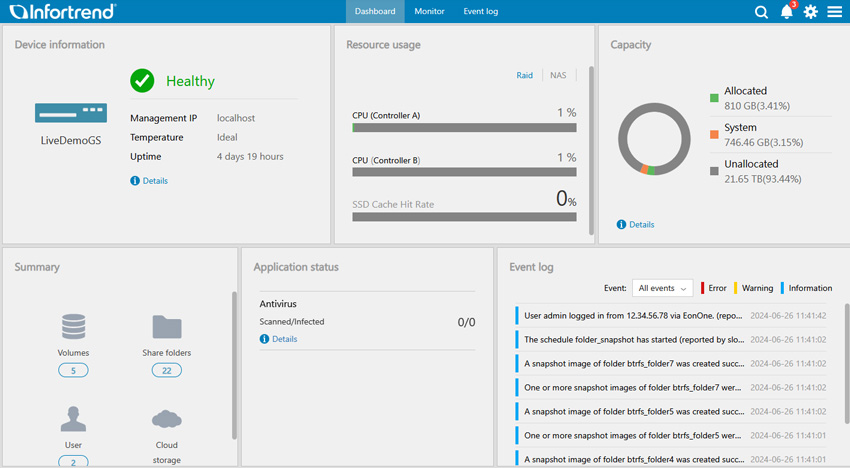Image resolution: width=850 pixels, height=468 pixels.
Task: Click the green Allocated color swatch
Action: tap(714, 98)
